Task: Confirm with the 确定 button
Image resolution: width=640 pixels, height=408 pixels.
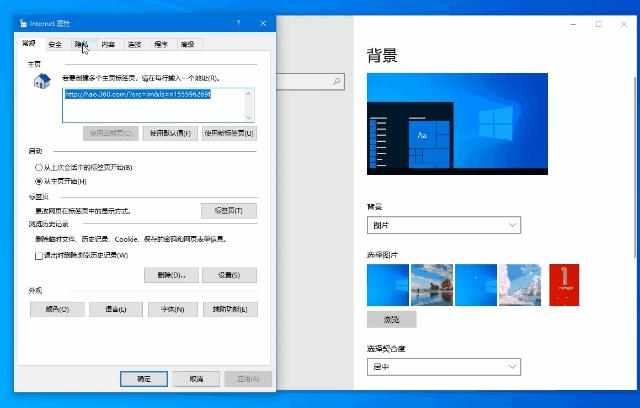Action: [144, 379]
